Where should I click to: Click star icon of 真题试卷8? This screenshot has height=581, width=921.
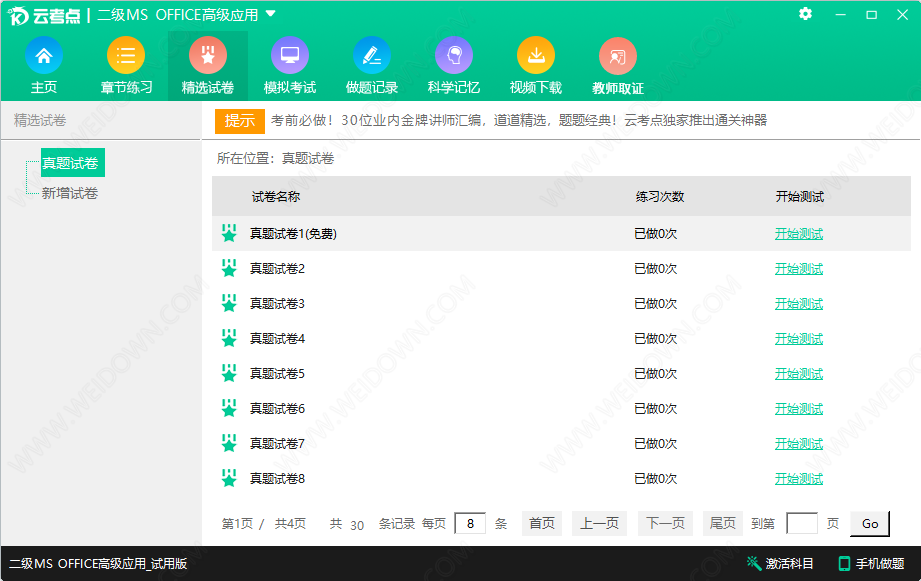[x=229, y=478]
